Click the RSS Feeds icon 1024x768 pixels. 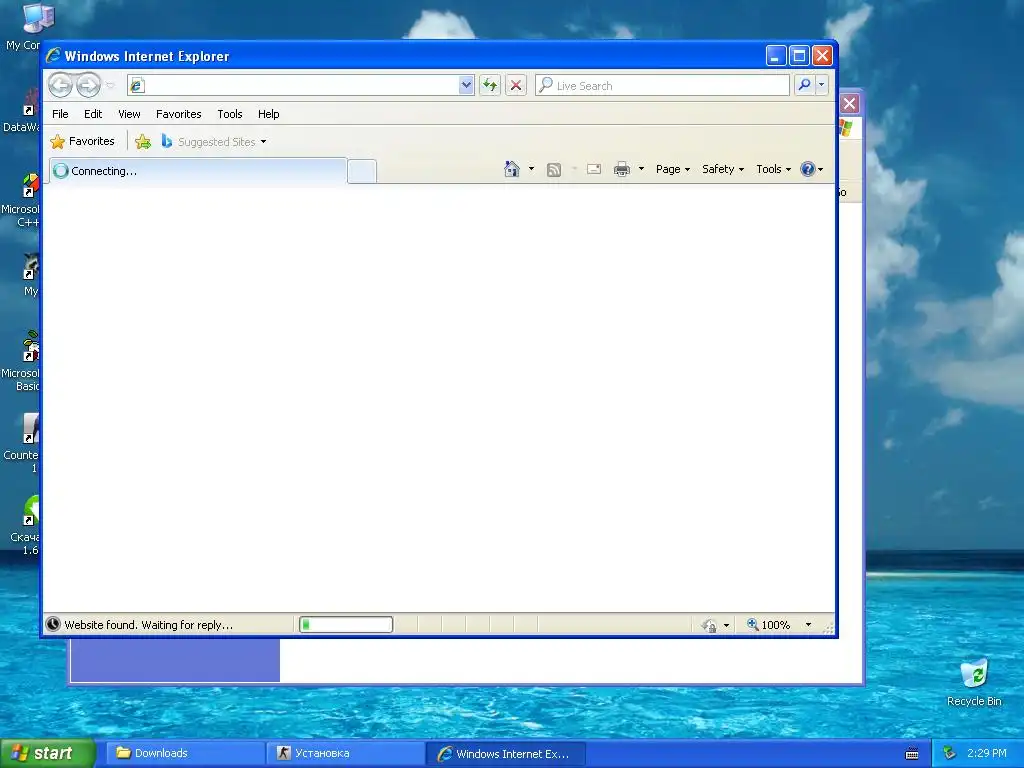pyautogui.click(x=554, y=170)
